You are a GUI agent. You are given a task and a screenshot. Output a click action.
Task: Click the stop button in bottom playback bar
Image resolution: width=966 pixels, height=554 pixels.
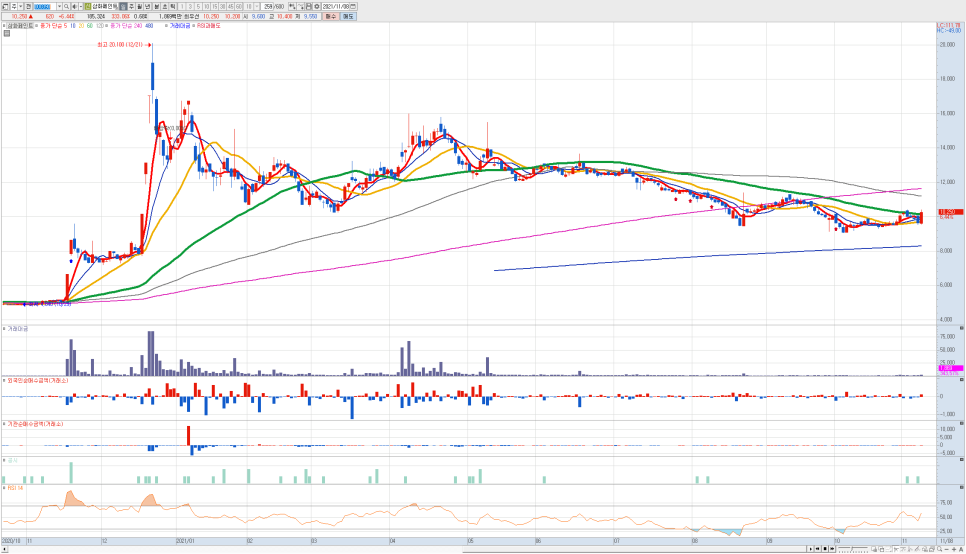click(x=825, y=548)
